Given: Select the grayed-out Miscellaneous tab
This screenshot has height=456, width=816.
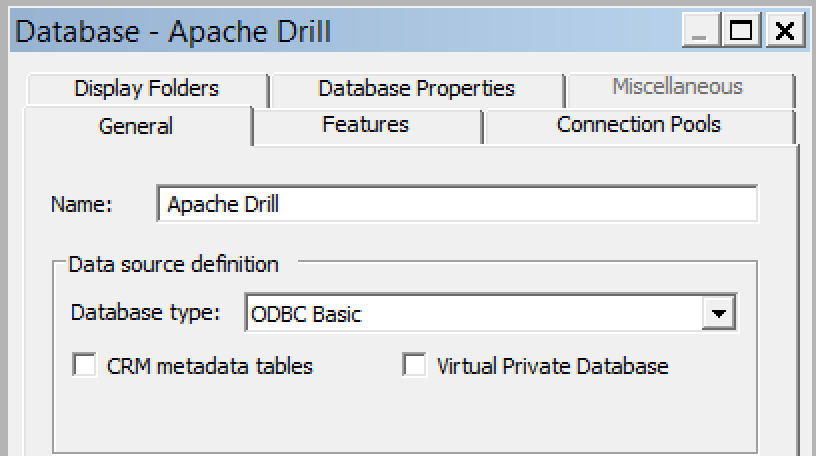Looking at the screenshot, I should click(x=677, y=87).
